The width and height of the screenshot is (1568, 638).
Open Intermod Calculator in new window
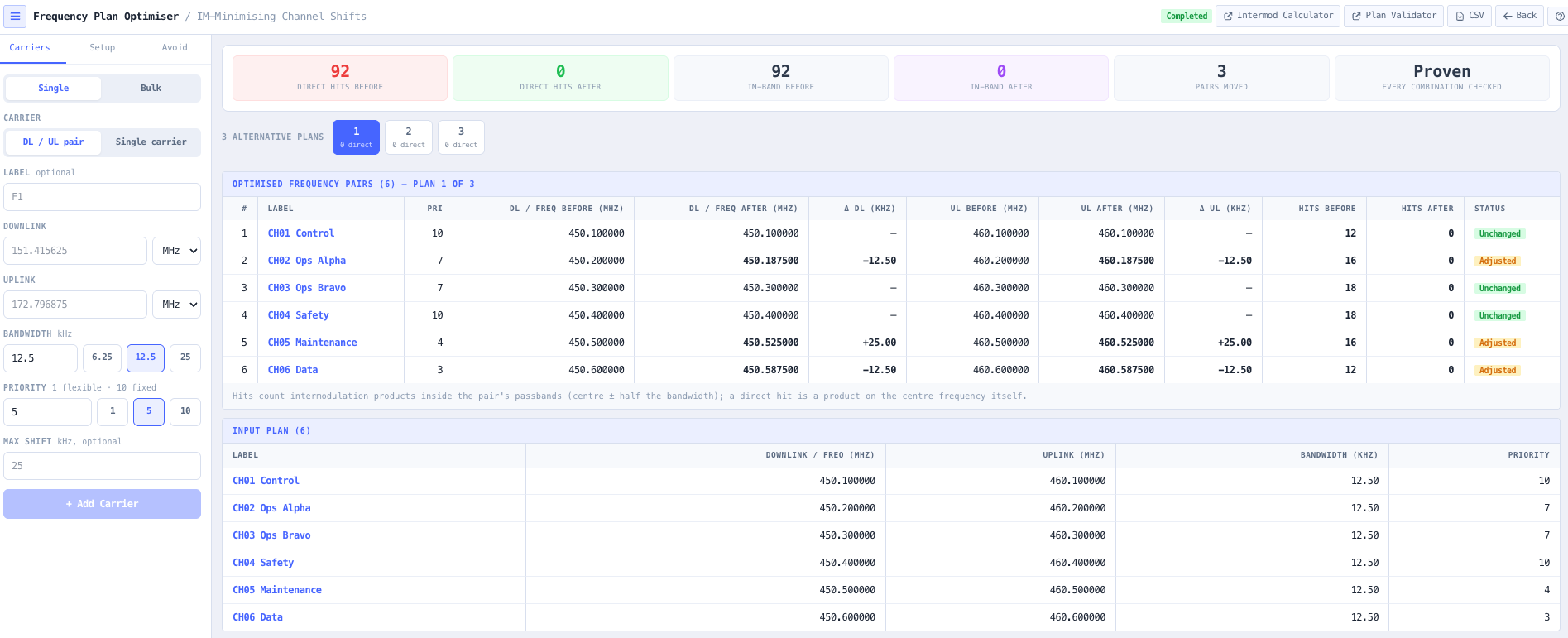pos(1278,16)
